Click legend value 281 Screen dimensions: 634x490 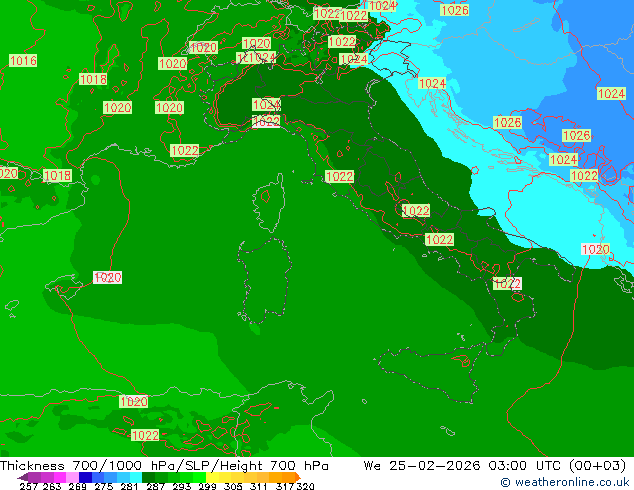(129, 486)
